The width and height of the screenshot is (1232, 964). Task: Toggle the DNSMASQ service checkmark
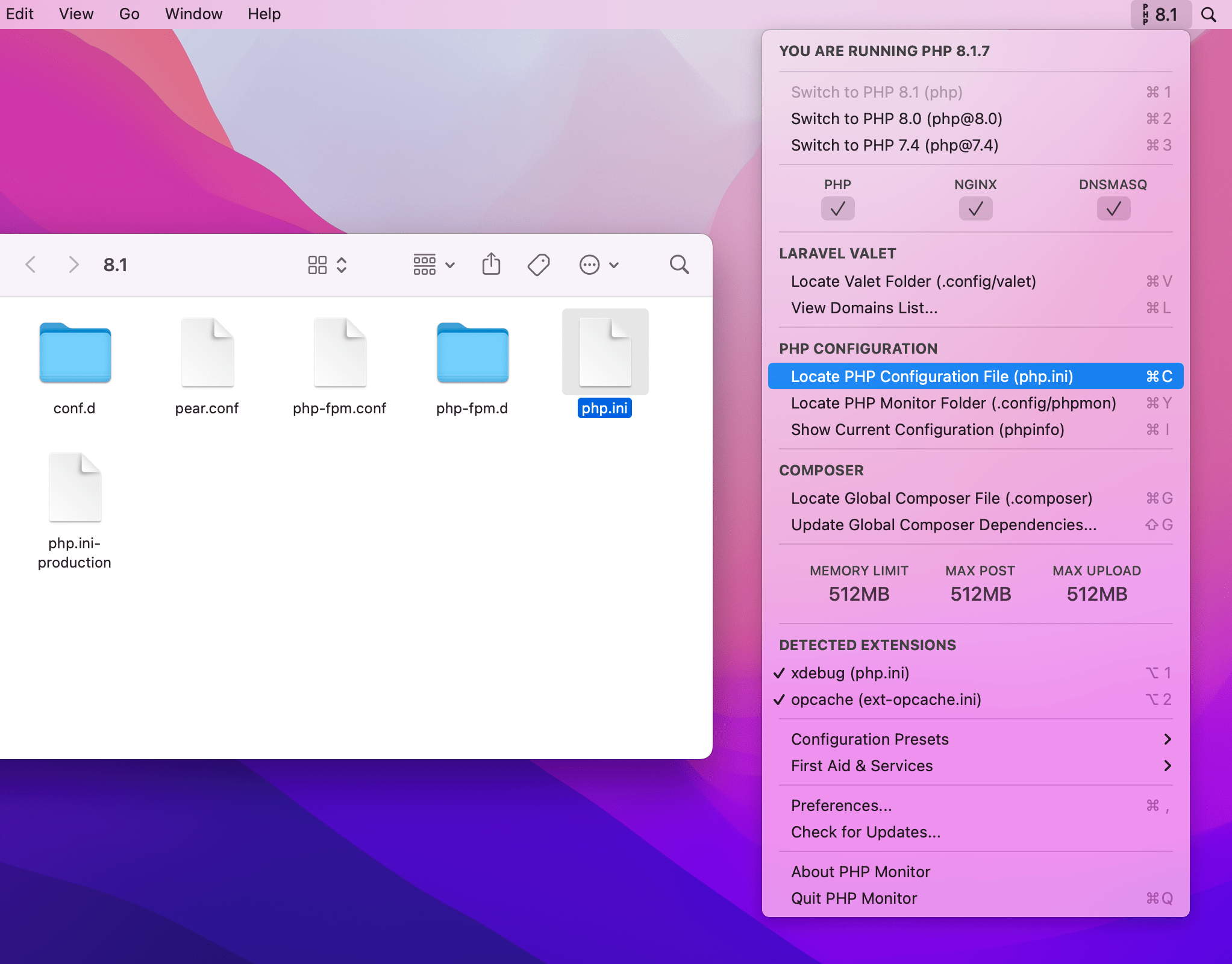(x=1113, y=208)
